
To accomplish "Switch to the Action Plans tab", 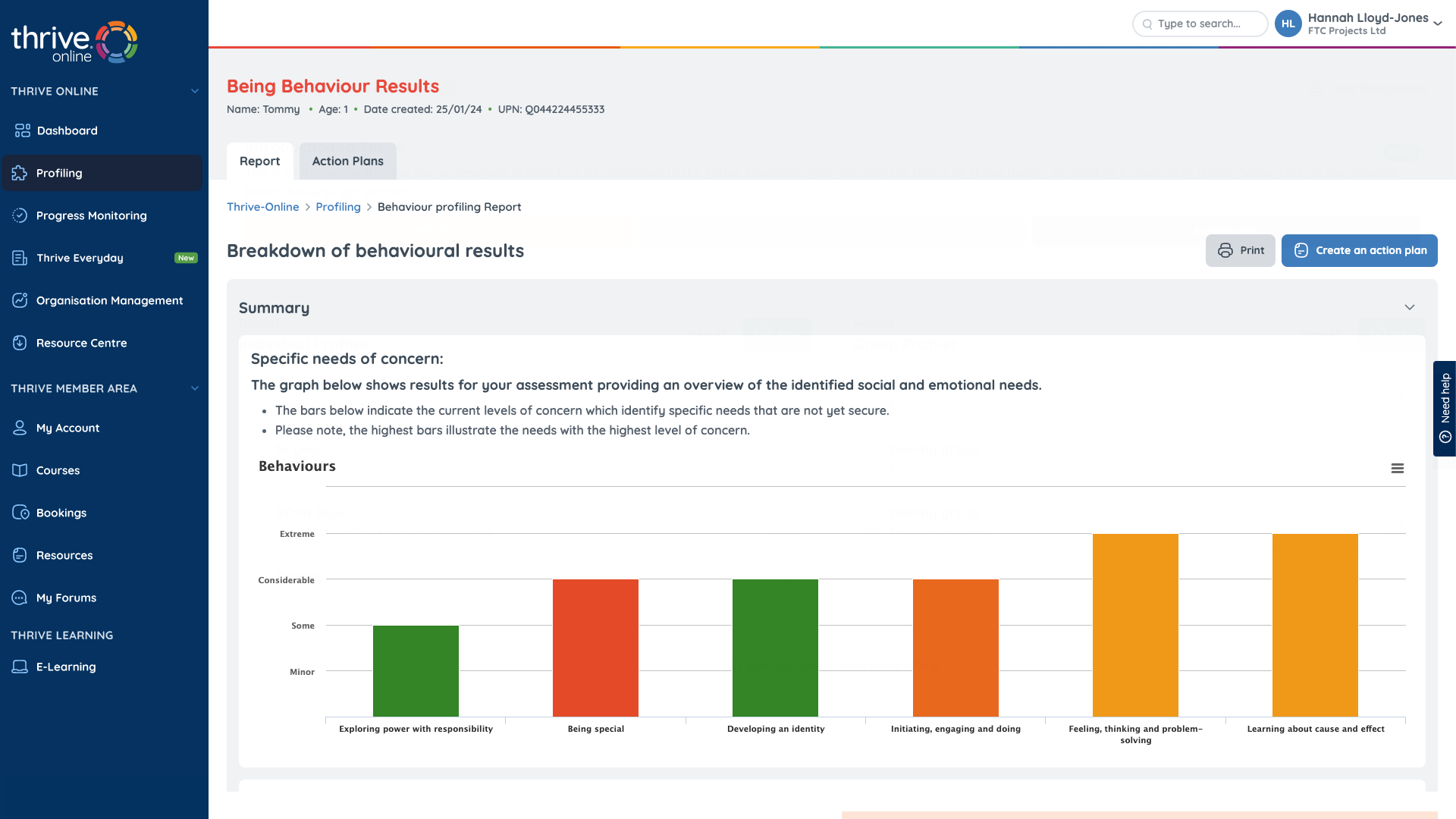I will 347,161.
